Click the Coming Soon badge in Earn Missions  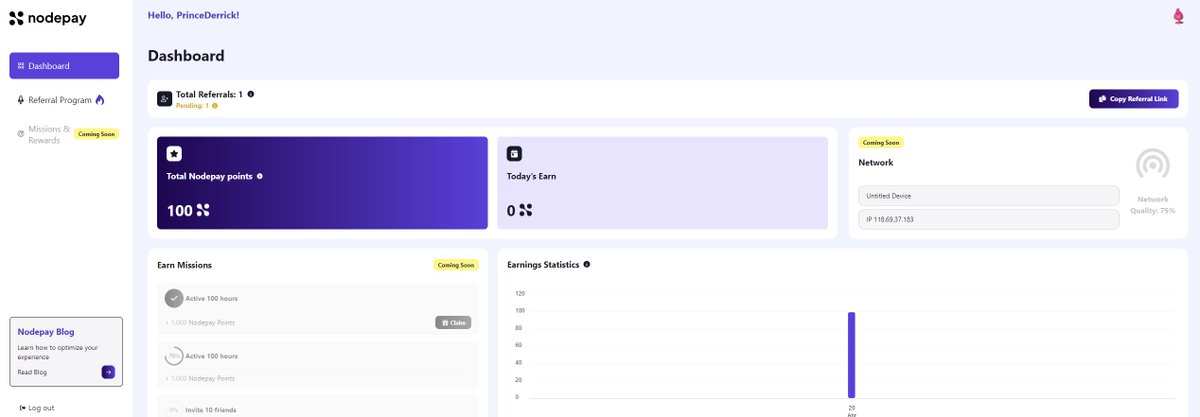(x=454, y=265)
